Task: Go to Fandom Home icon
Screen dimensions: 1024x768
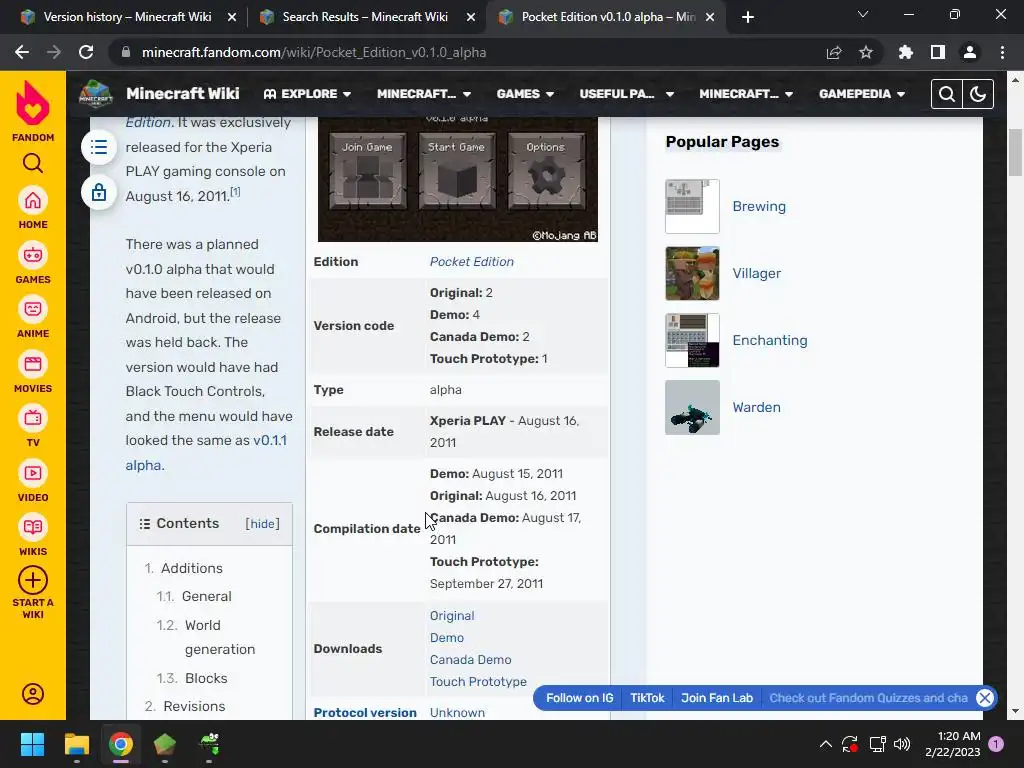Action: [33, 200]
